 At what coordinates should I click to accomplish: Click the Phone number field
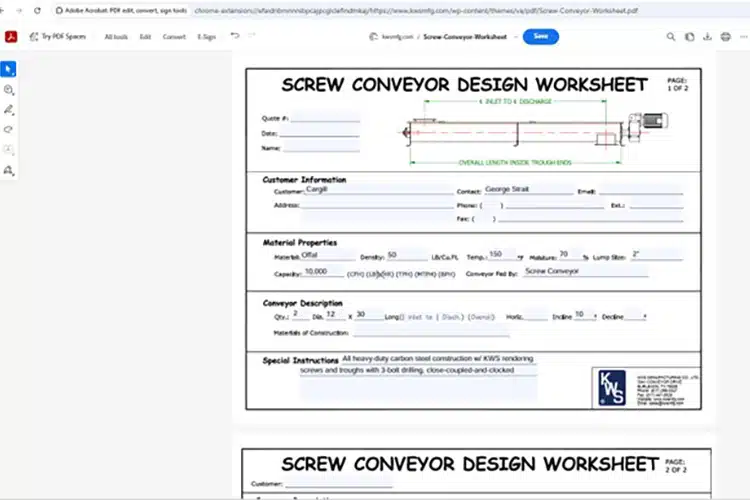pos(555,204)
